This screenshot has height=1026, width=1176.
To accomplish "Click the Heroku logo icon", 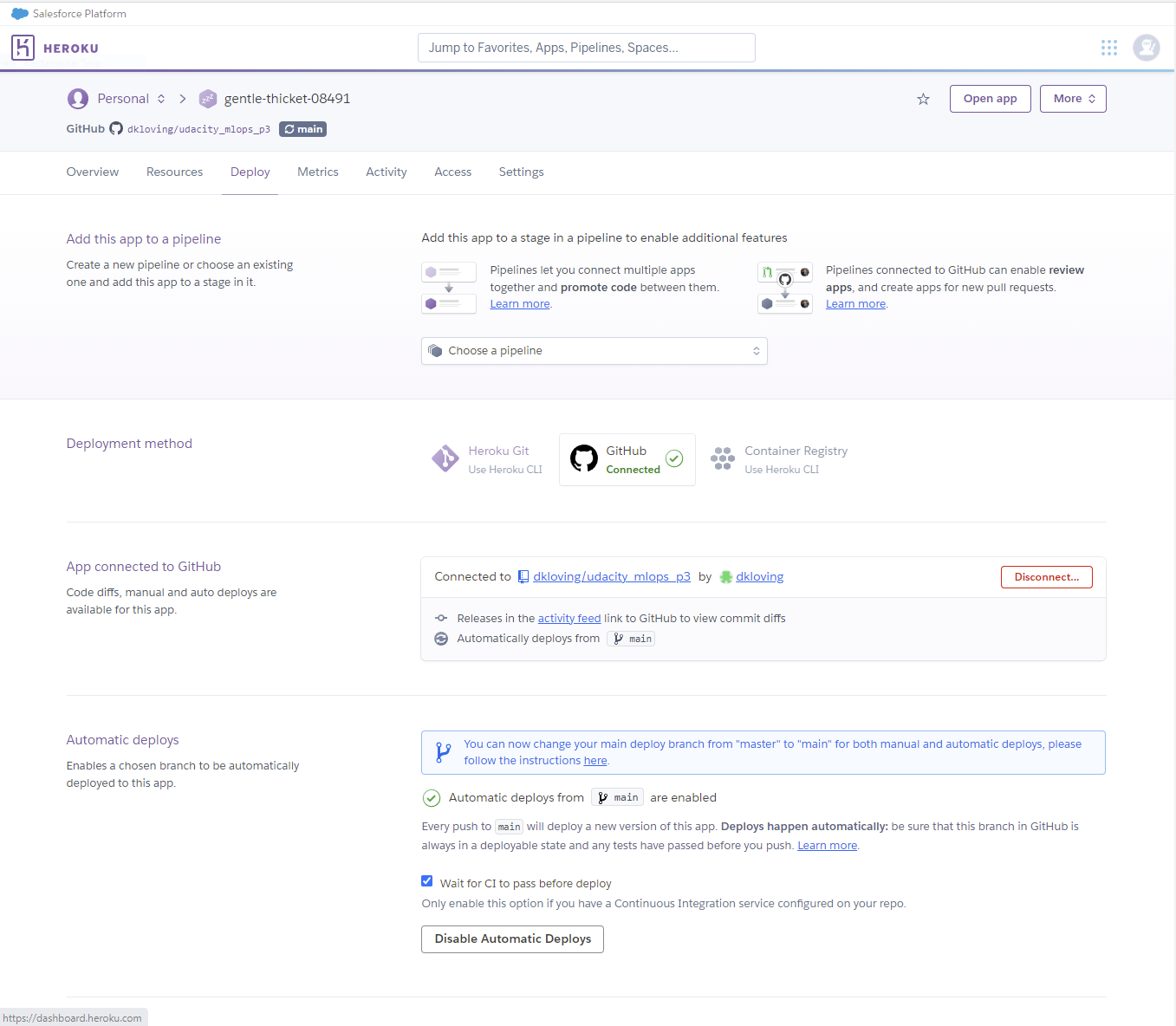I will 23,48.
